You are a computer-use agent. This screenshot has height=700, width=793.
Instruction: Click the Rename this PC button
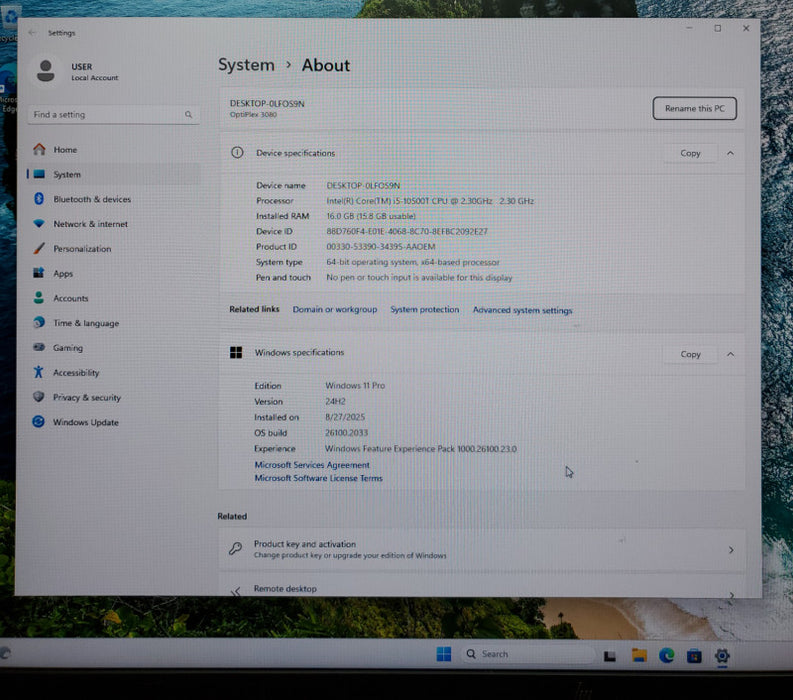pyautogui.click(x=694, y=108)
